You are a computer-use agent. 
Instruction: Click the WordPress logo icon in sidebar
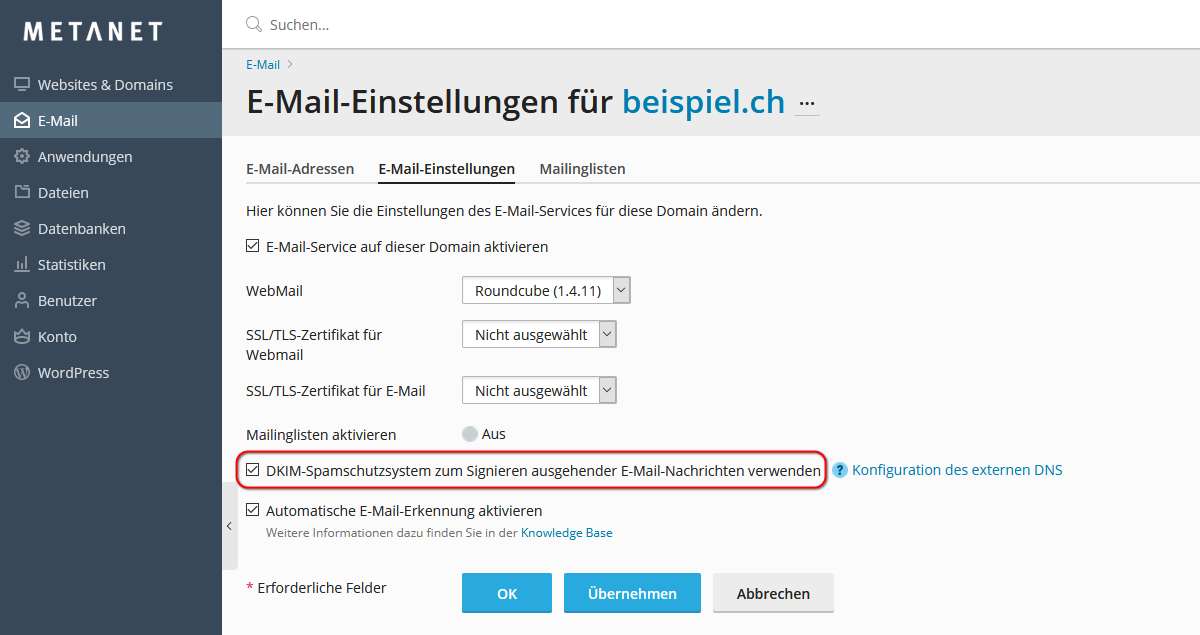tap(22, 373)
